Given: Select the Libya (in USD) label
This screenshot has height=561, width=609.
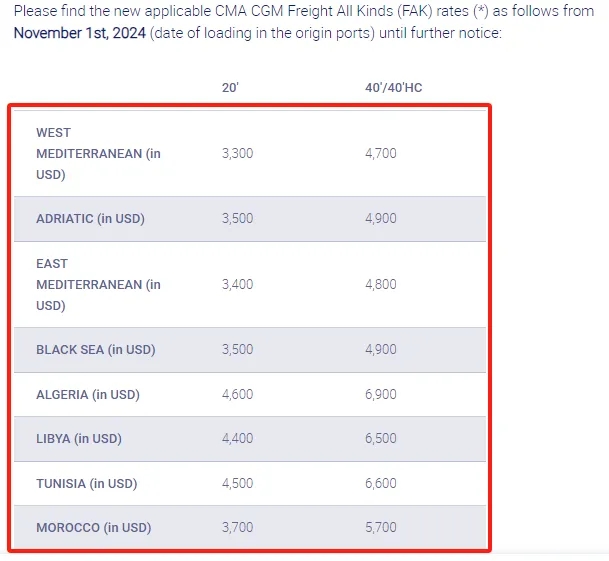Looking at the screenshot, I should click(x=79, y=439).
